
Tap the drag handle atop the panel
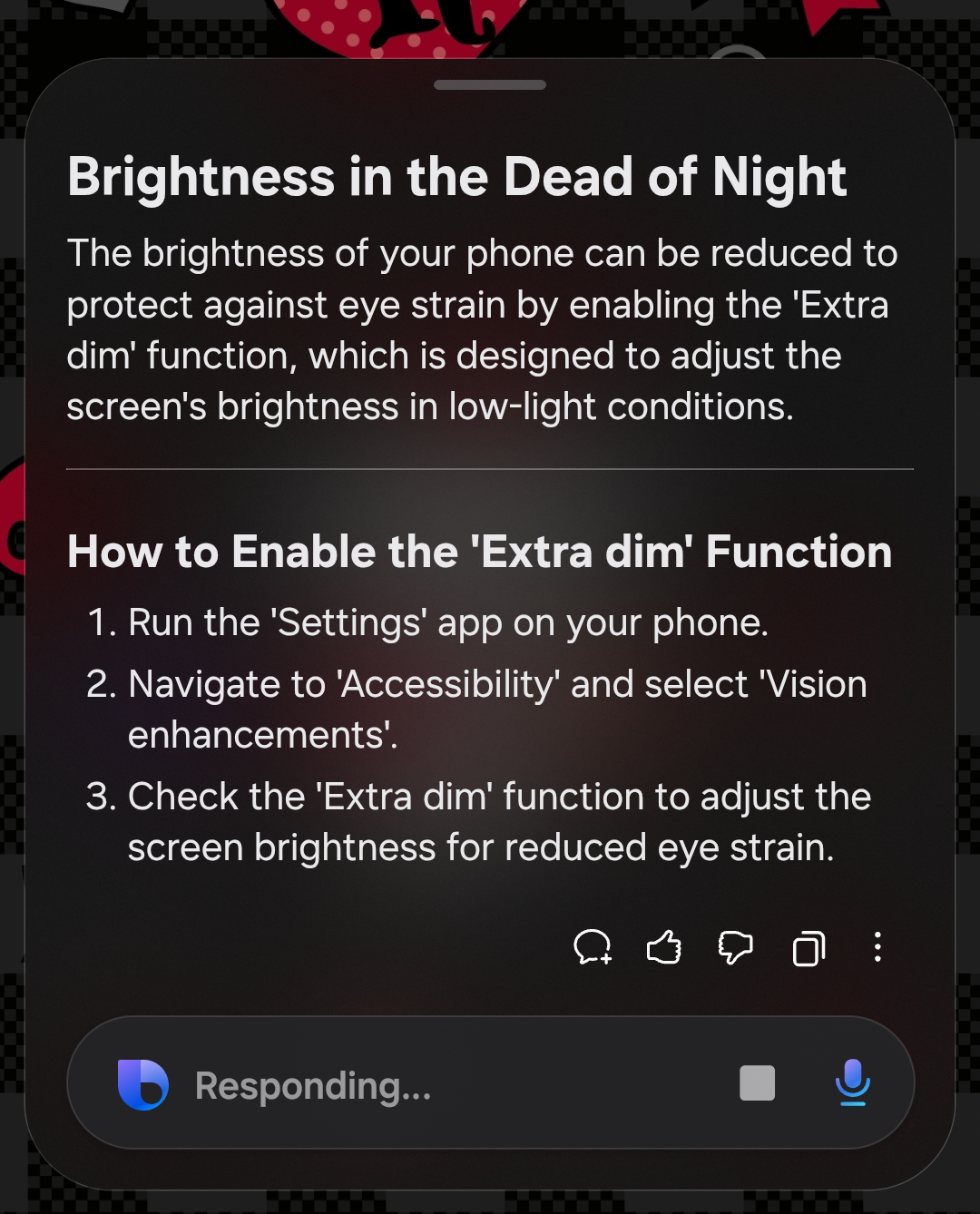tap(490, 85)
